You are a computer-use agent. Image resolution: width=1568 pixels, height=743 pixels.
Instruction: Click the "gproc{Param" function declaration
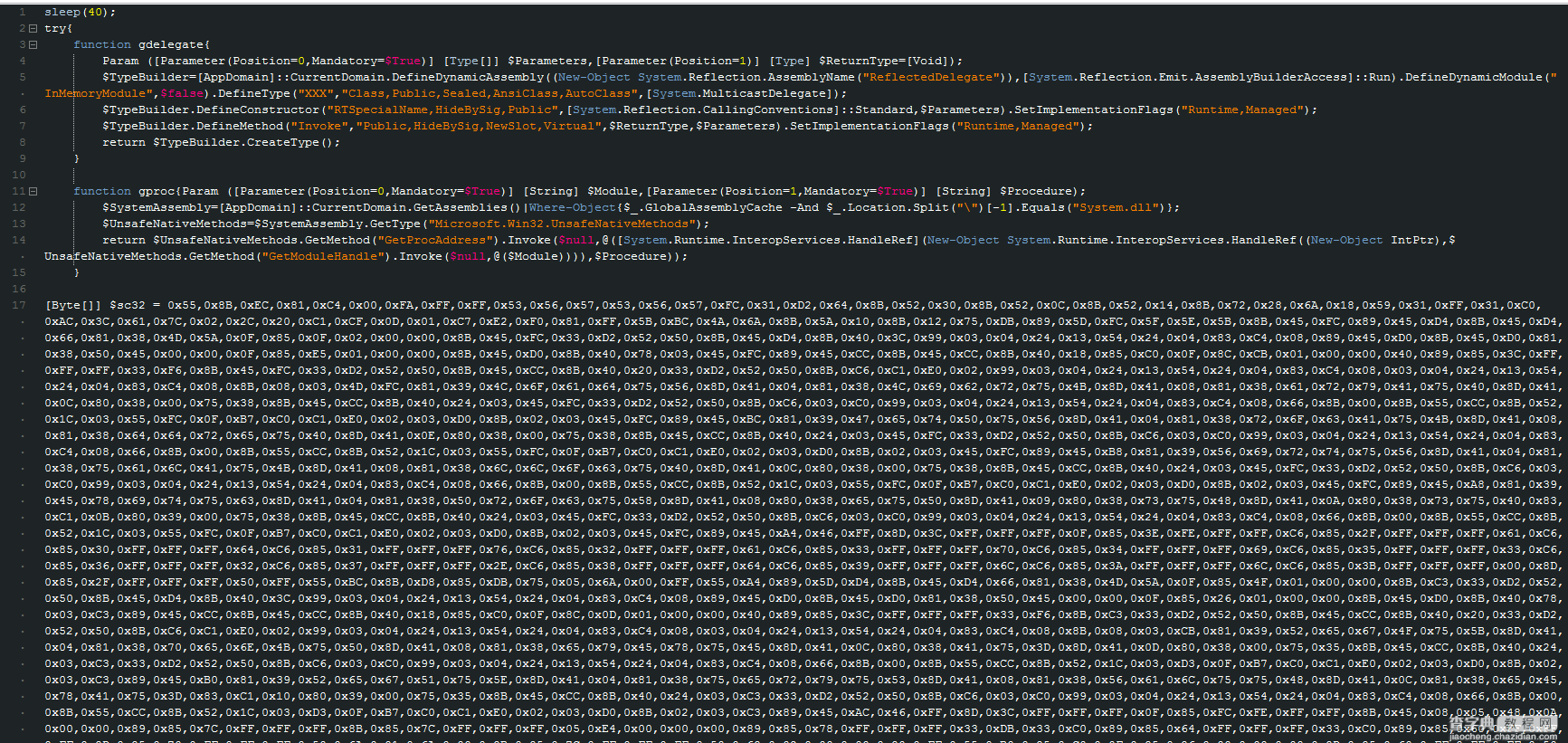178,191
